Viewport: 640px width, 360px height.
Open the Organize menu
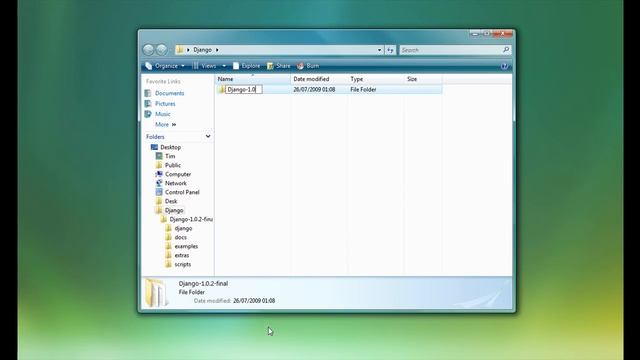[x=165, y=66]
